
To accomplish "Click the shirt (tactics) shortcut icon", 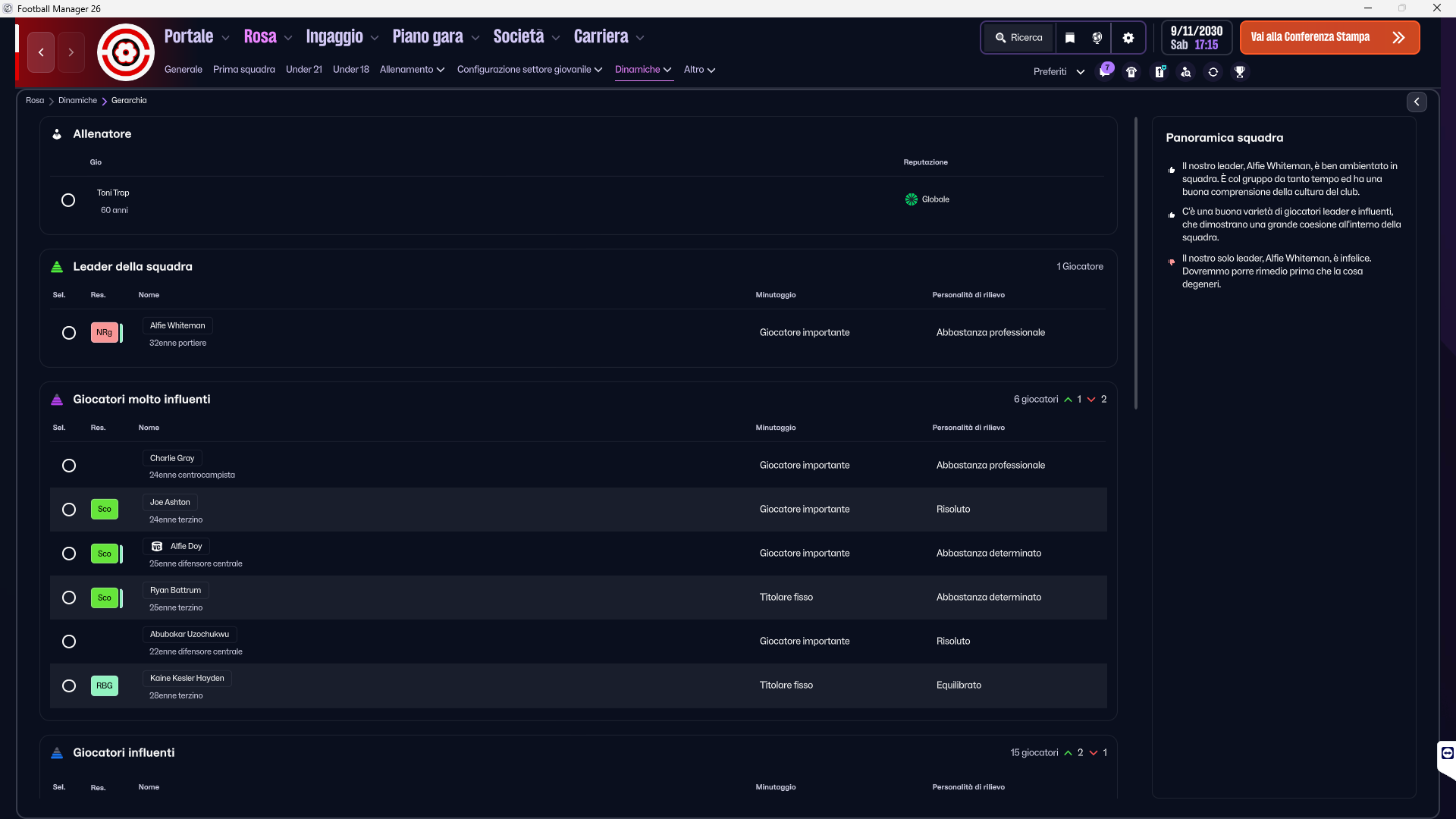I will 1131,72.
